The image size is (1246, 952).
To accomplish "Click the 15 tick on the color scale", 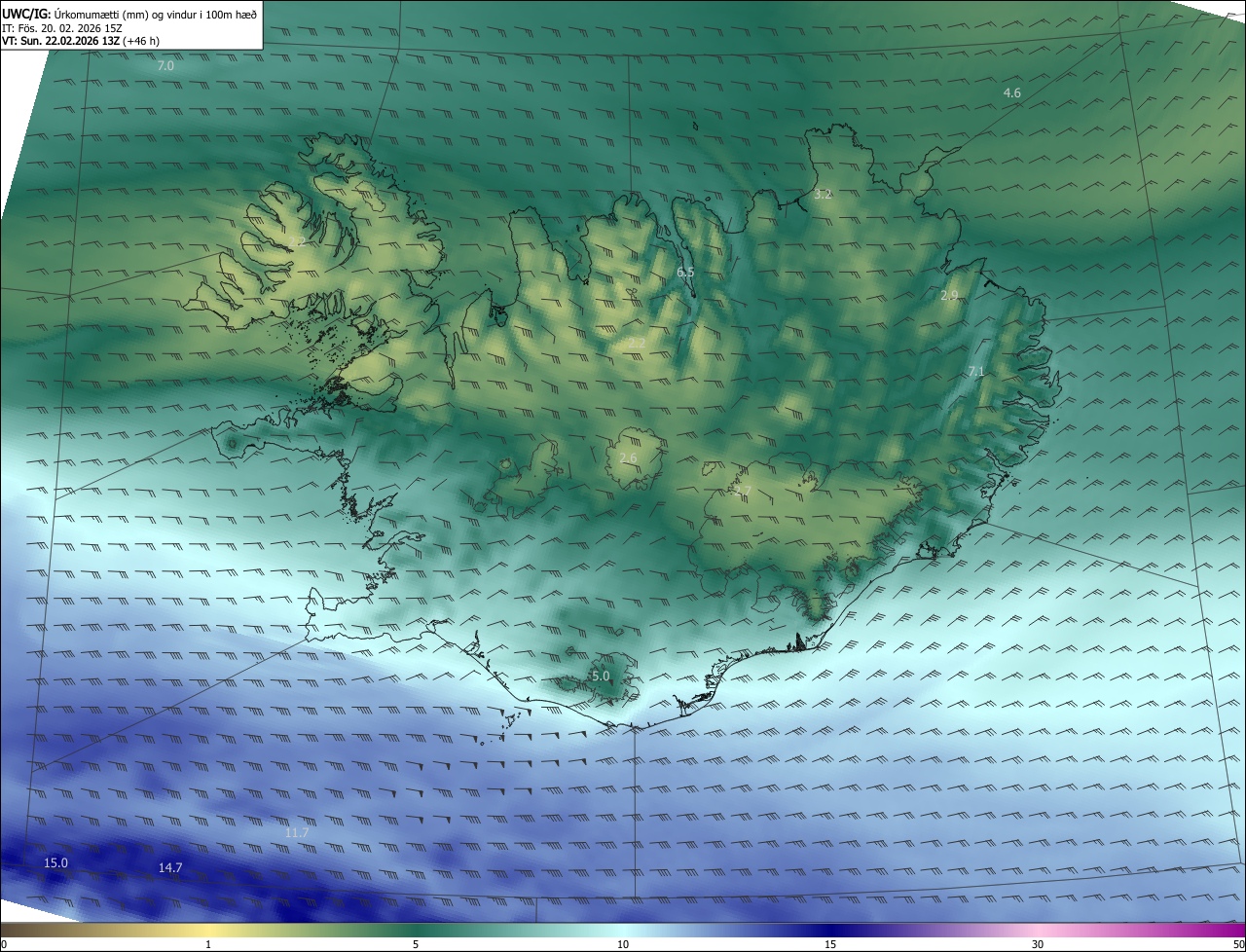I will 830,944.
